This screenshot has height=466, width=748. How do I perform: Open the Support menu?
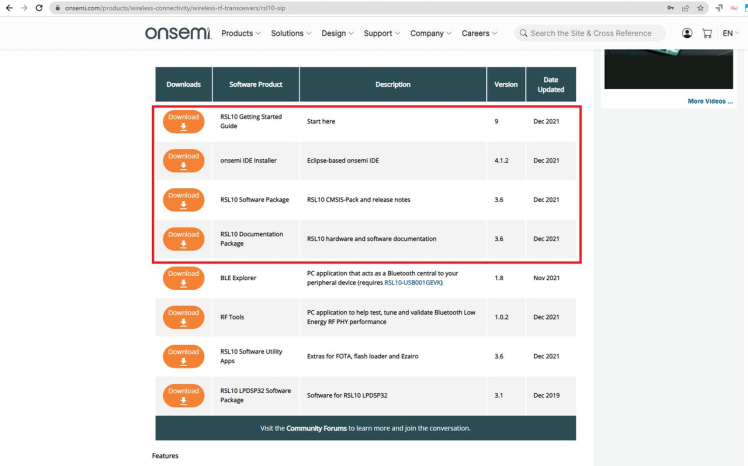tap(382, 33)
